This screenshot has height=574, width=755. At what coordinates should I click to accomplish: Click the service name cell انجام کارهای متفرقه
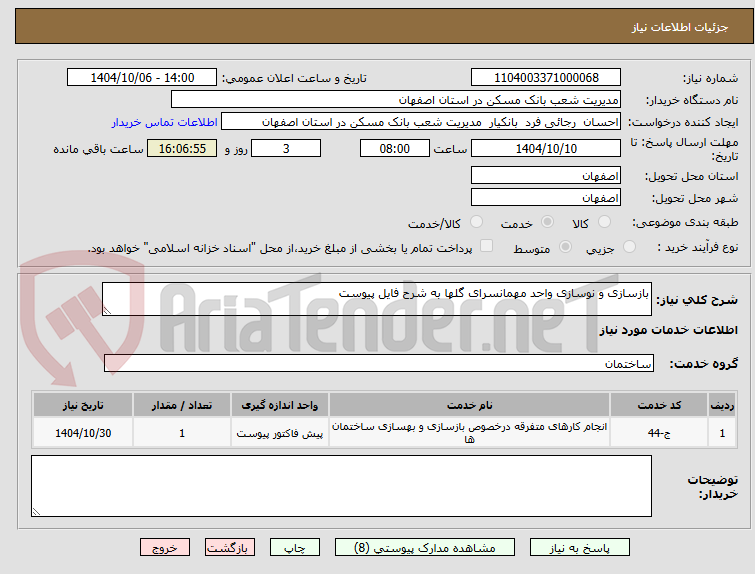pos(469,433)
